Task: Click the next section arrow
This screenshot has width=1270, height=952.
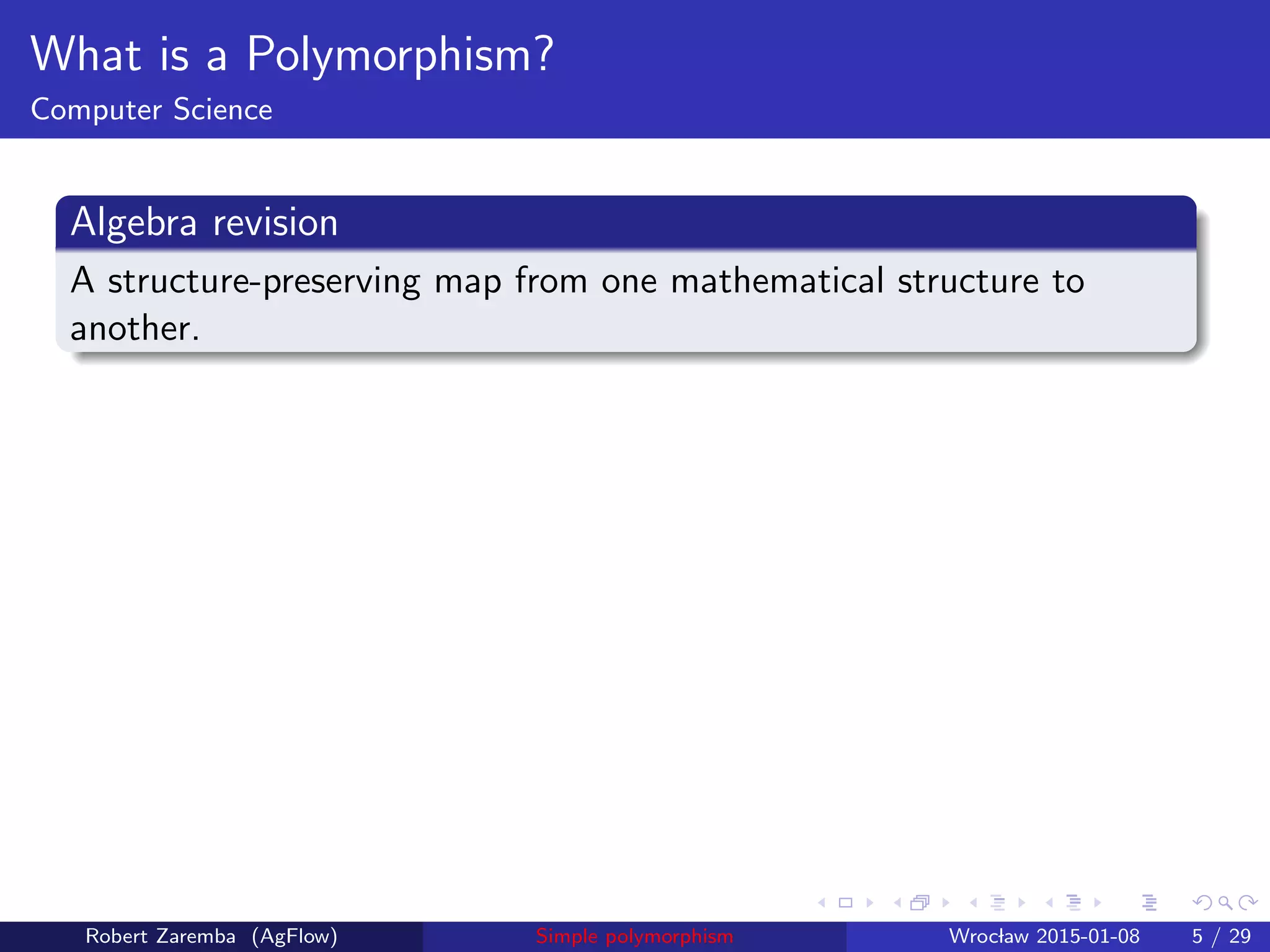Action: click(x=1098, y=903)
